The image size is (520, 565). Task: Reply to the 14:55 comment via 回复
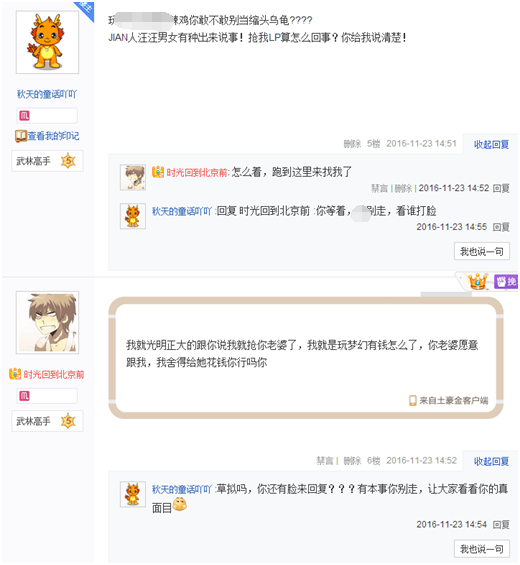coord(501,227)
